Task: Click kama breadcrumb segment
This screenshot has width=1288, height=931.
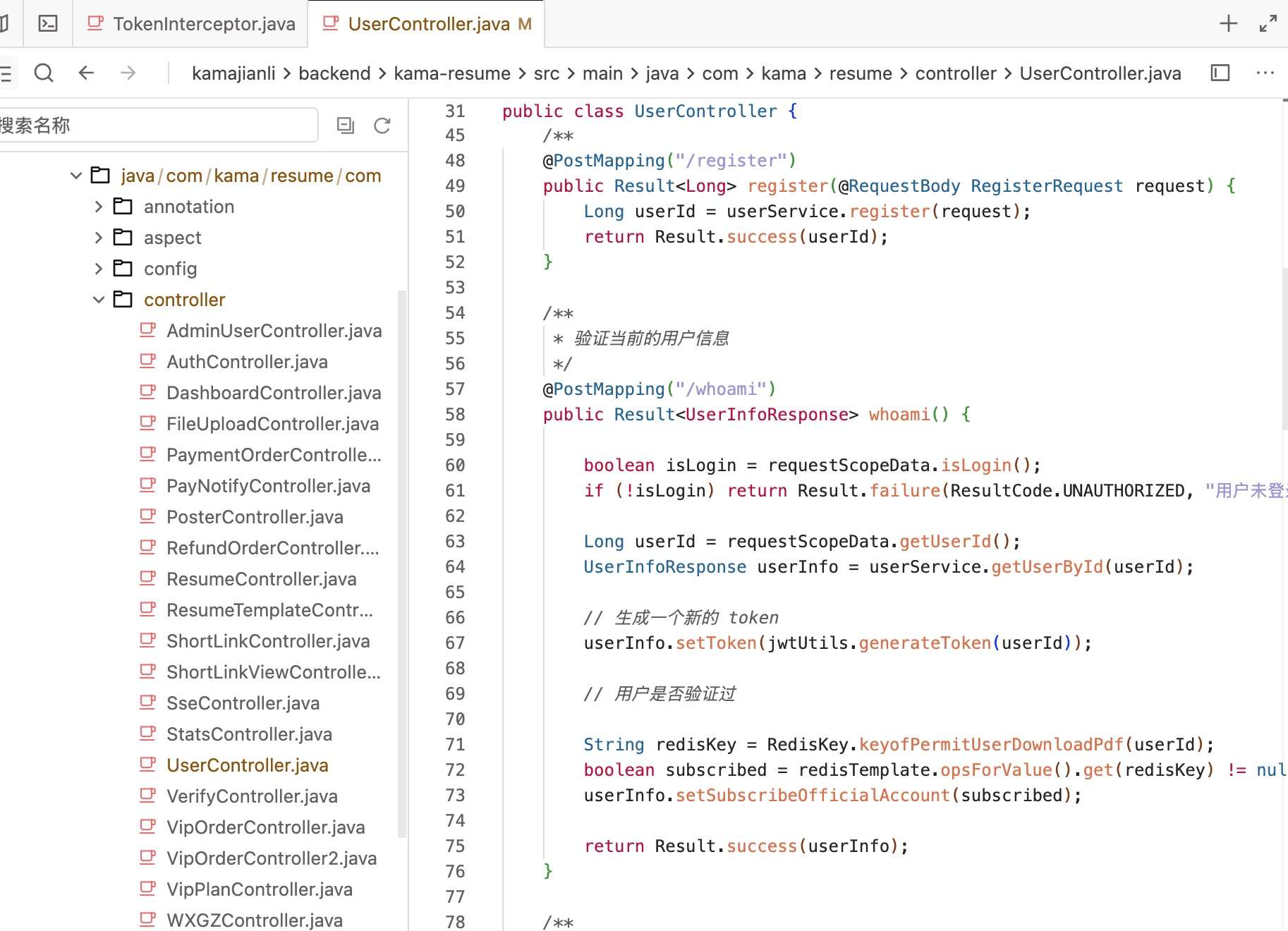Action: (784, 73)
